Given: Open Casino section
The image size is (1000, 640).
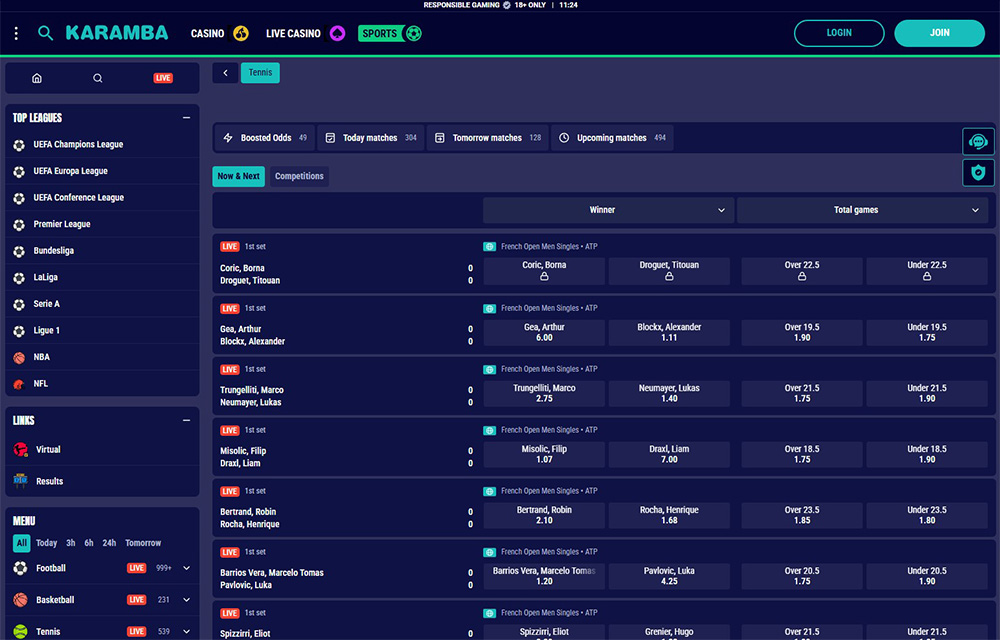Looking at the screenshot, I should click(219, 33).
